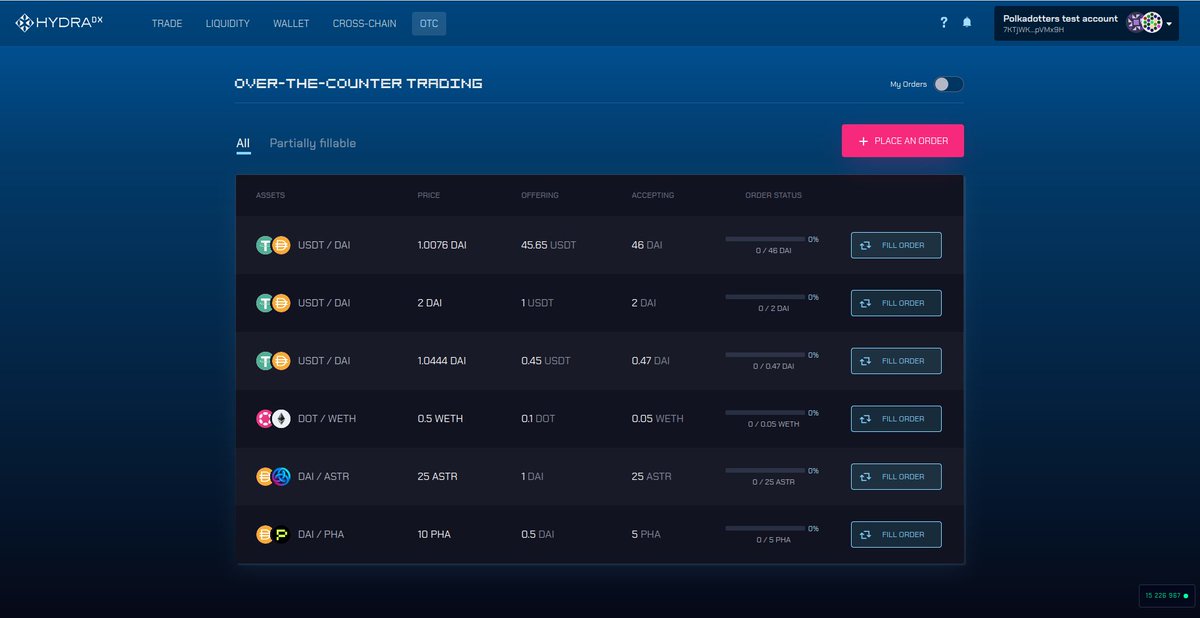1200x618 pixels.
Task: Click the DOT / WETH token icons
Action: pyautogui.click(x=273, y=419)
